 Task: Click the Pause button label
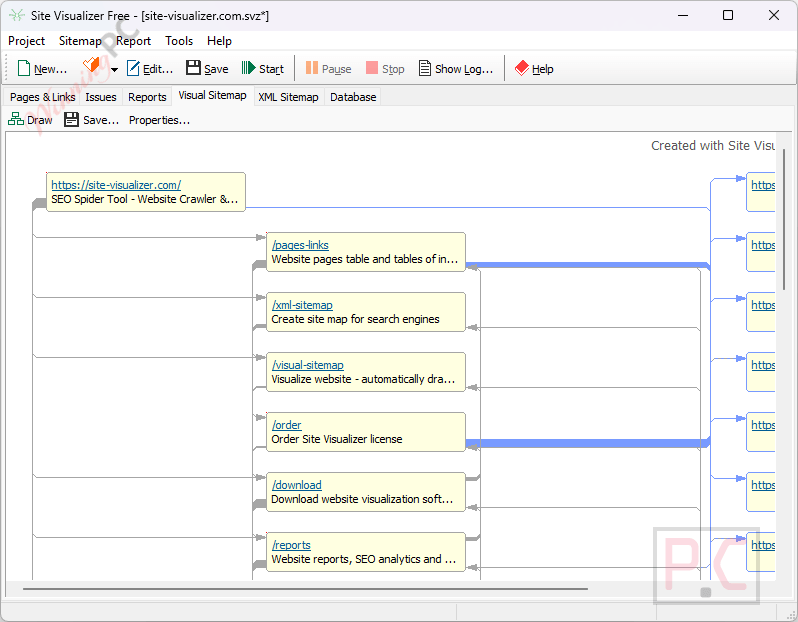336,69
